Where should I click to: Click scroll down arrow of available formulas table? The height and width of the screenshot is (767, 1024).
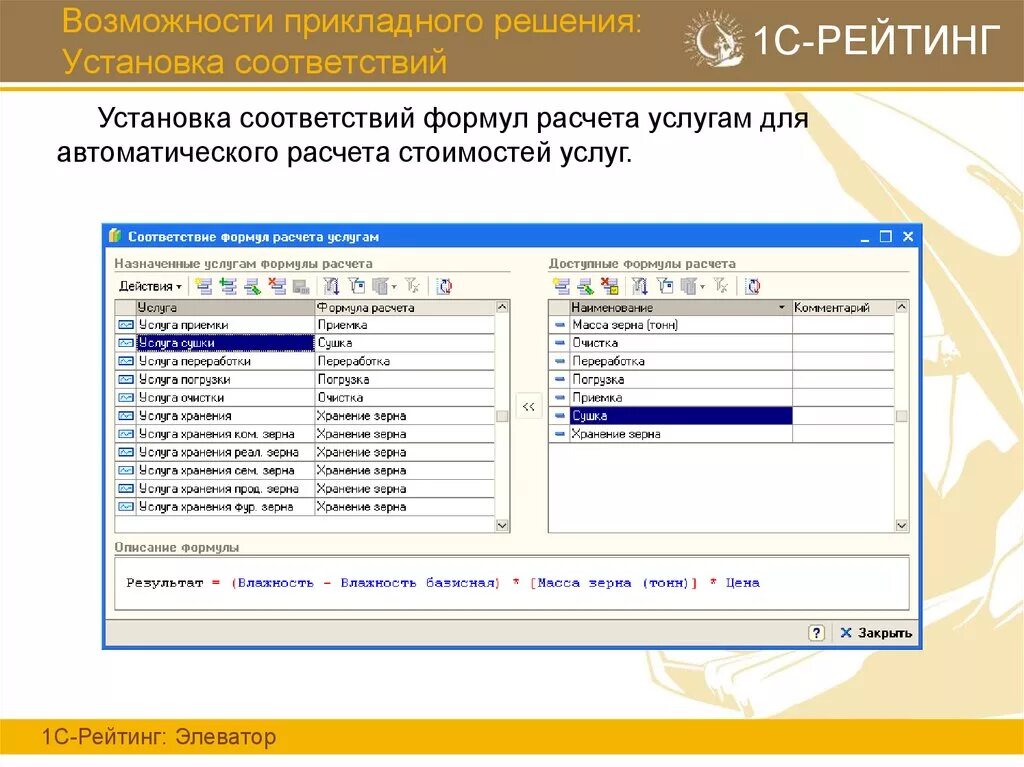pyautogui.click(x=902, y=525)
